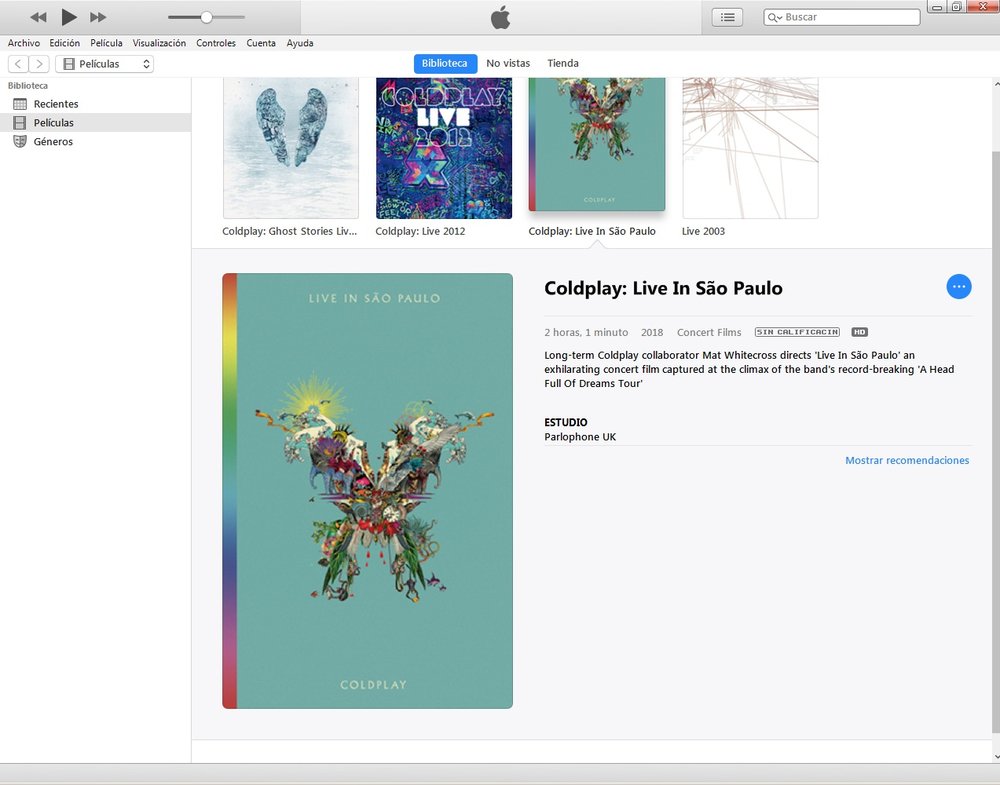
Task: Click the movie title heading in detail panel
Action: [x=663, y=288]
